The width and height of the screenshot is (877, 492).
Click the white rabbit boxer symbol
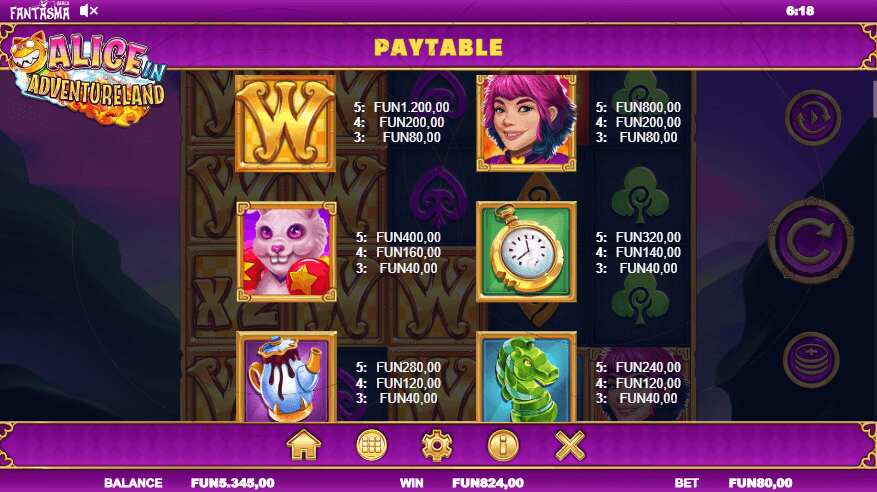[x=286, y=252]
